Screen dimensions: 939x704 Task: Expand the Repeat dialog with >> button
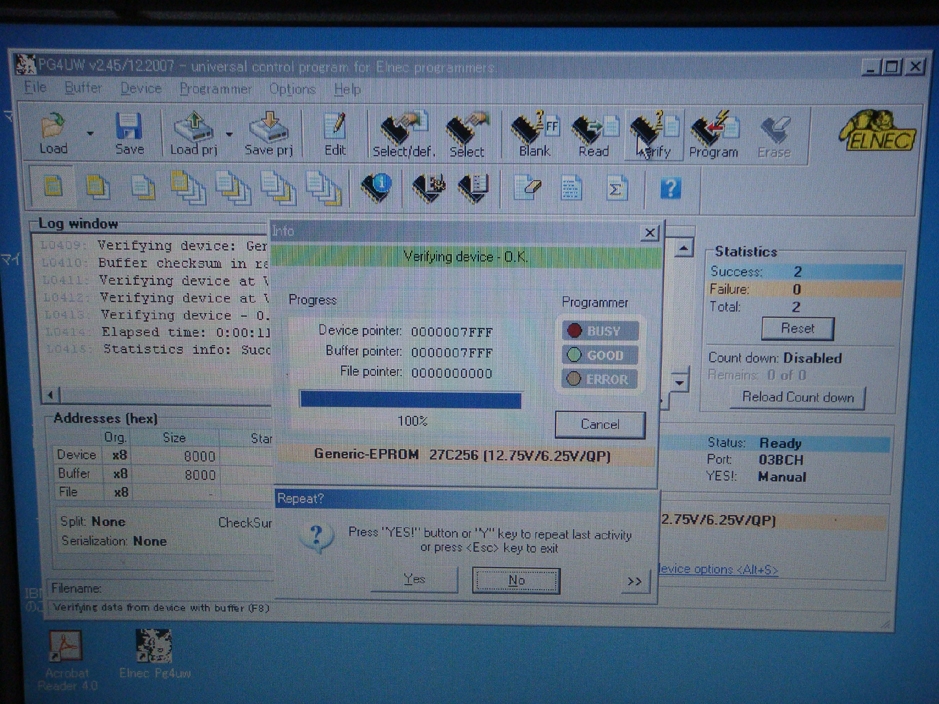pos(635,581)
